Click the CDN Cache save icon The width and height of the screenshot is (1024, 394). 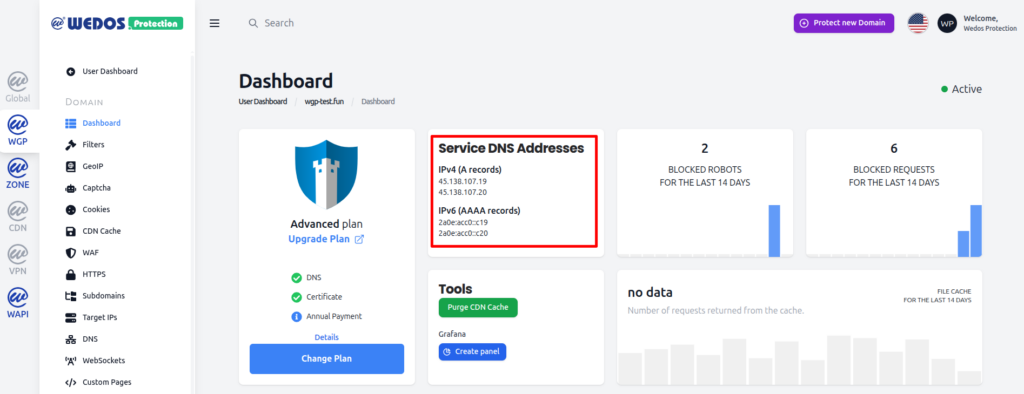point(71,231)
